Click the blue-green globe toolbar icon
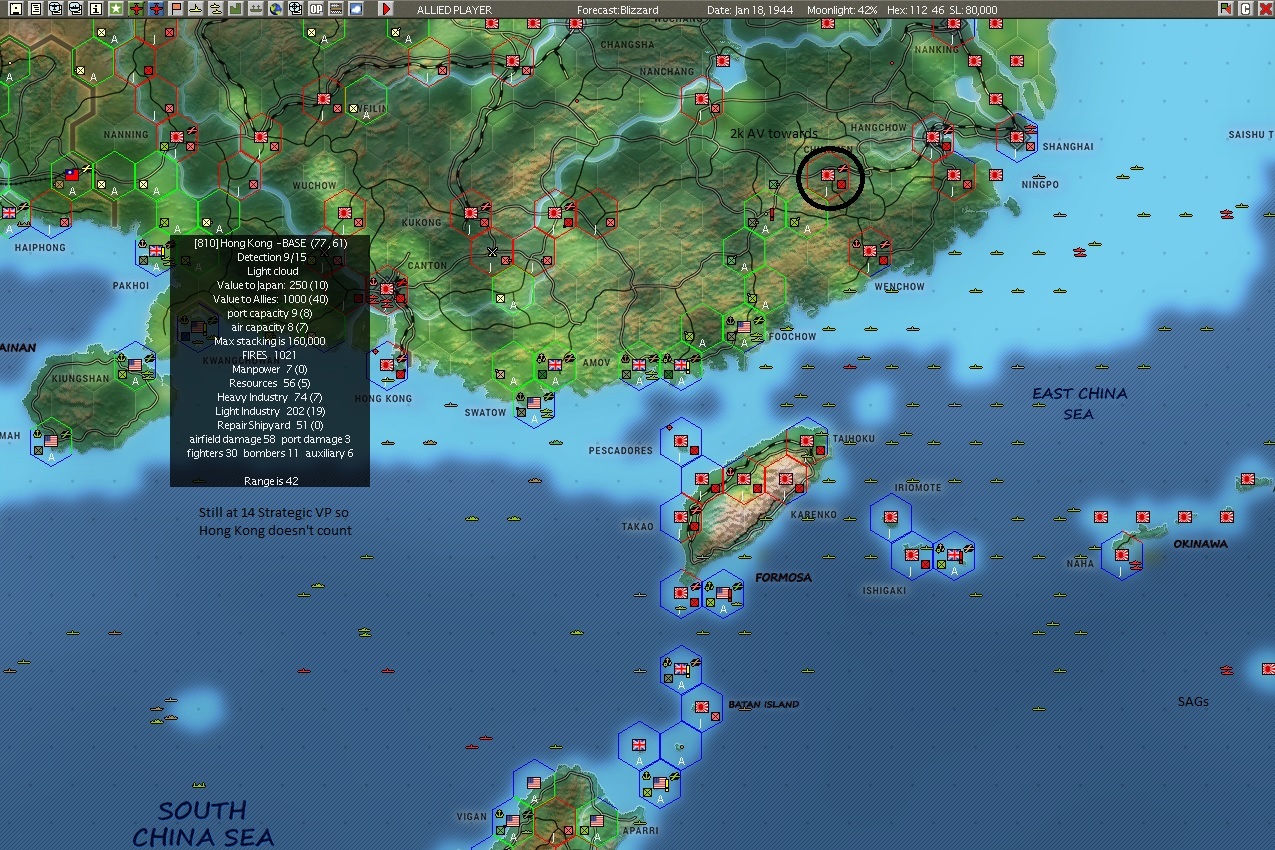The image size is (1275, 850). 276,9
